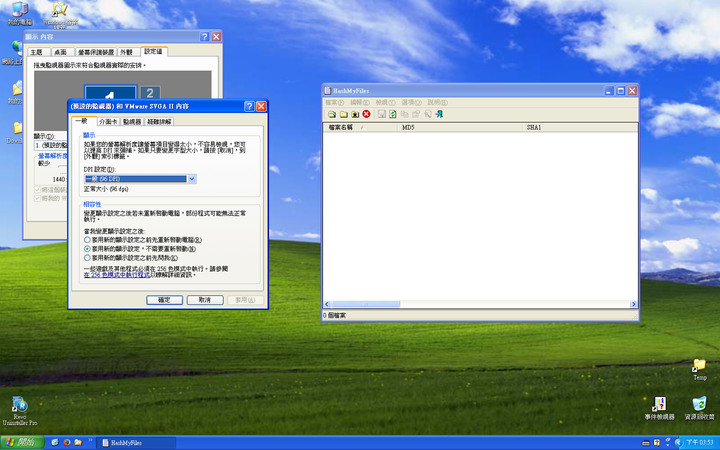Screen dimensions: 720x450
Task: Click the horizontal scrollbar thumb in HashMyFiles
Action: click(366, 304)
